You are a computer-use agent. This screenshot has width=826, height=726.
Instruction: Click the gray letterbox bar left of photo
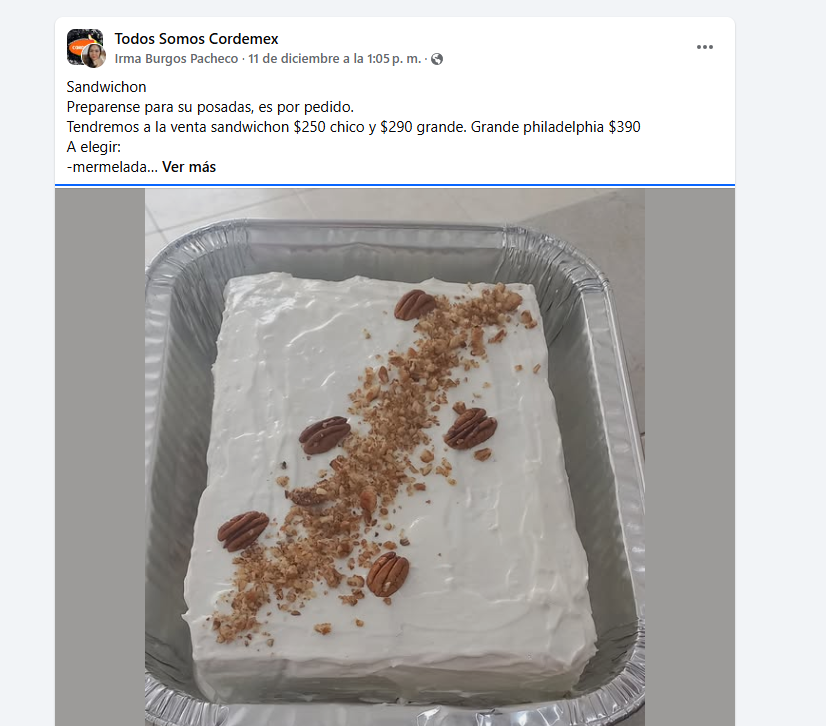[x=100, y=457]
